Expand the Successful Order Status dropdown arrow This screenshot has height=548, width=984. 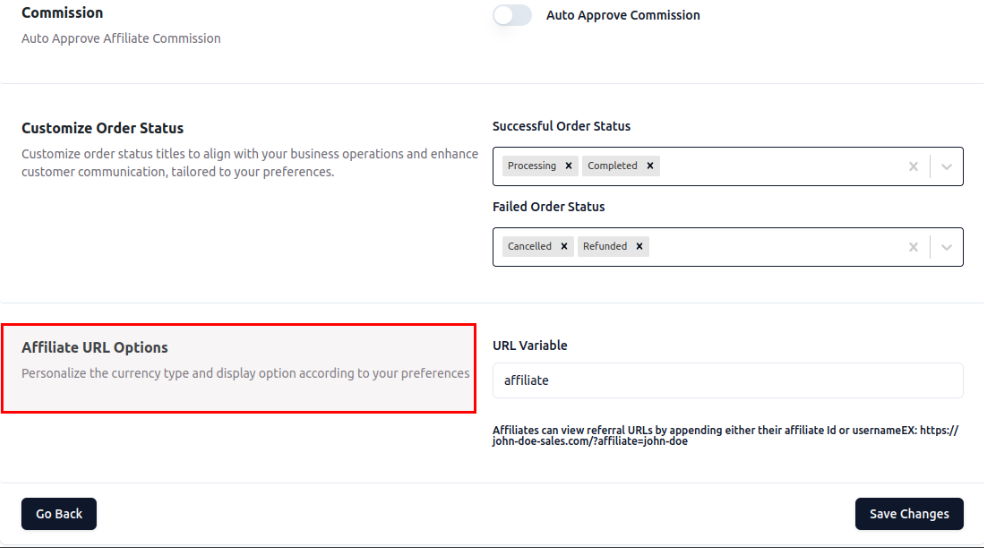947,166
